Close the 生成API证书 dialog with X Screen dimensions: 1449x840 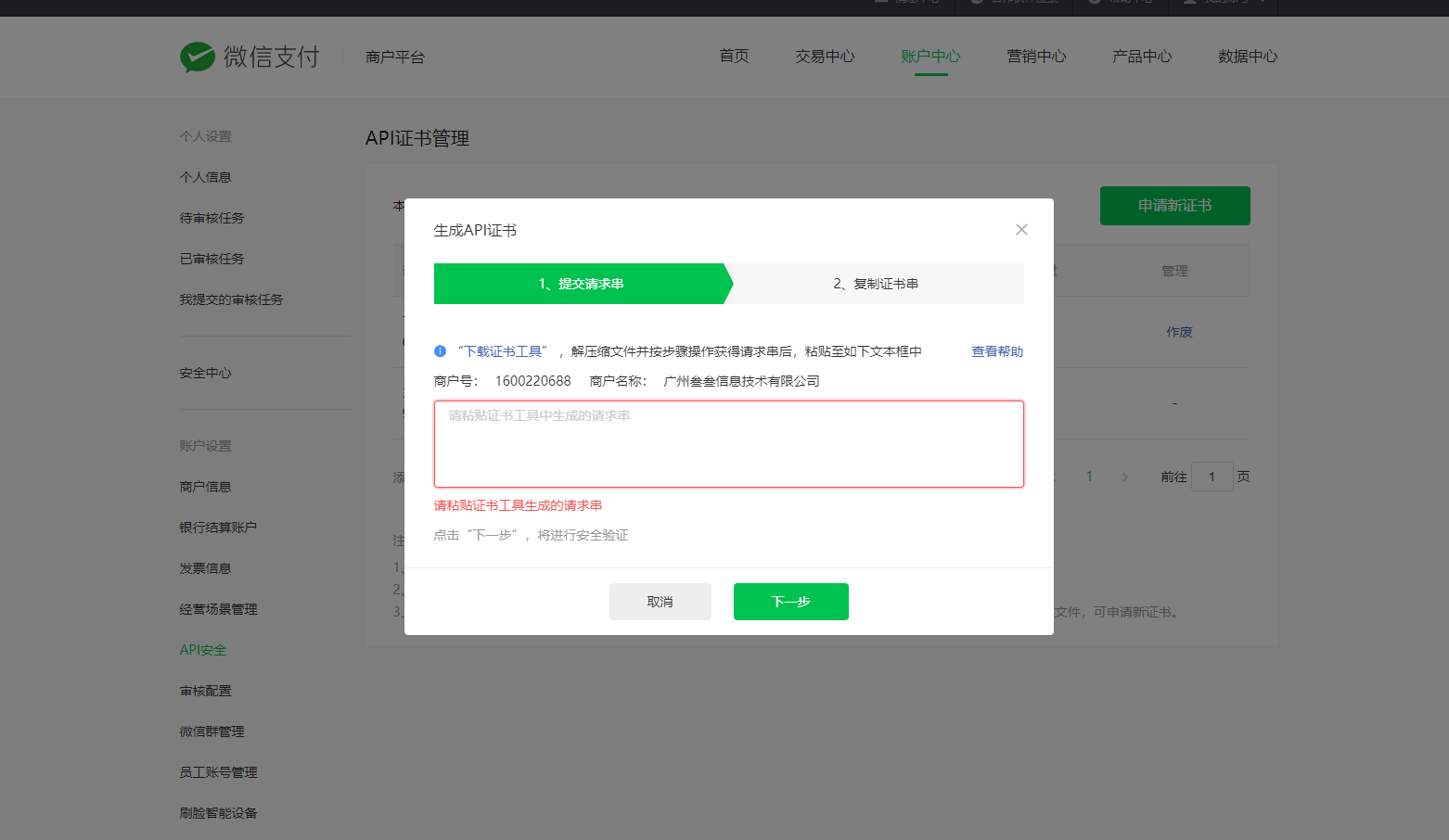click(1021, 230)
